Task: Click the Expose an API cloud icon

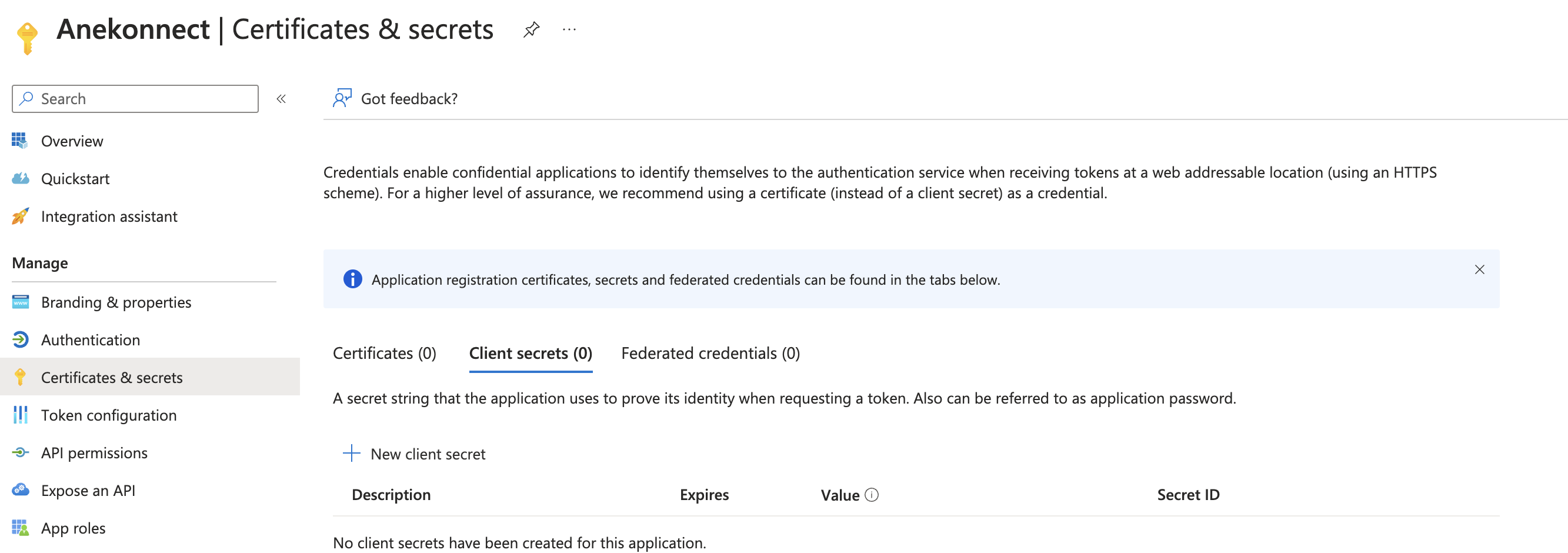Action: pos(20,489)
